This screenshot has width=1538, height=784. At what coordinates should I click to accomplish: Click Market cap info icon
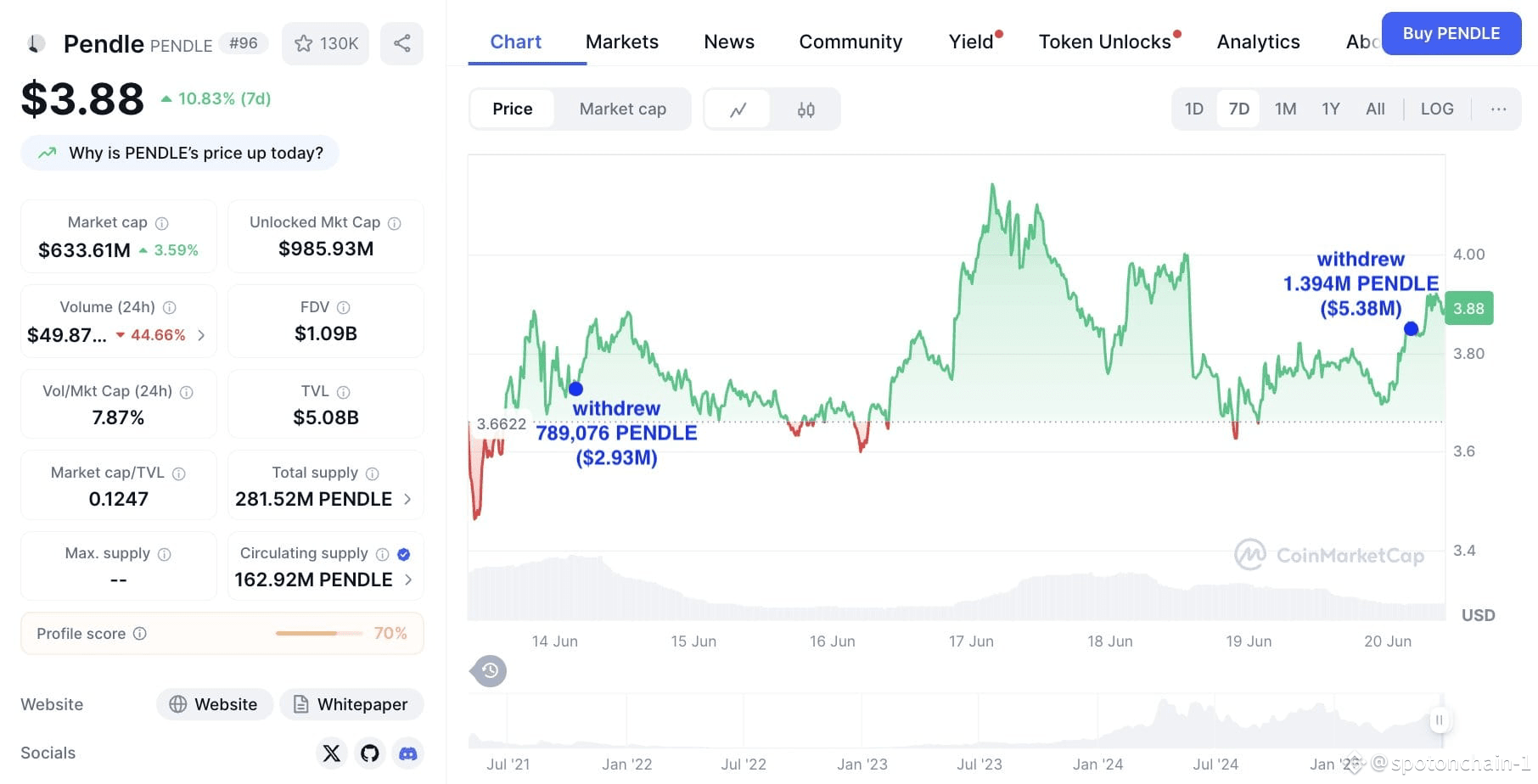tap(161, 223)
